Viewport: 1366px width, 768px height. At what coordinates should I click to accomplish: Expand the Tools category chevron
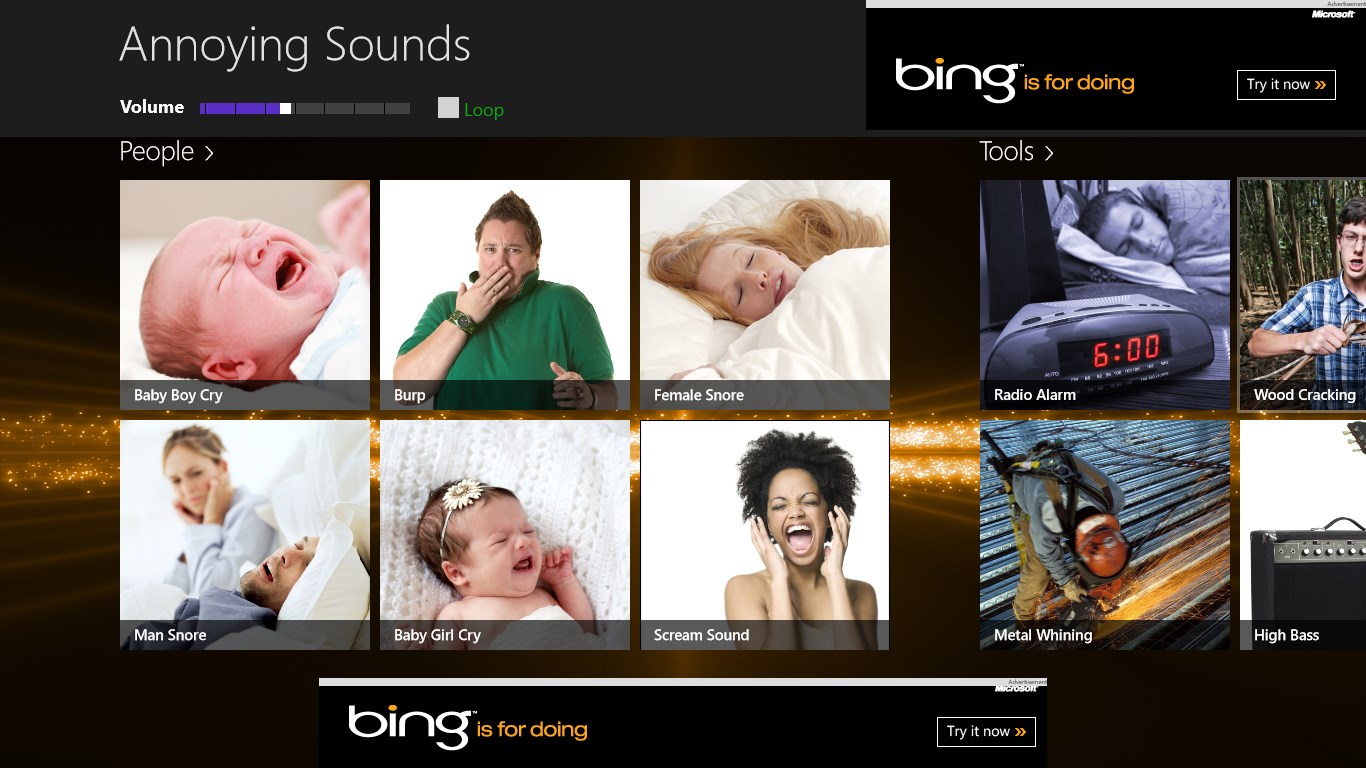point(1049,153)
